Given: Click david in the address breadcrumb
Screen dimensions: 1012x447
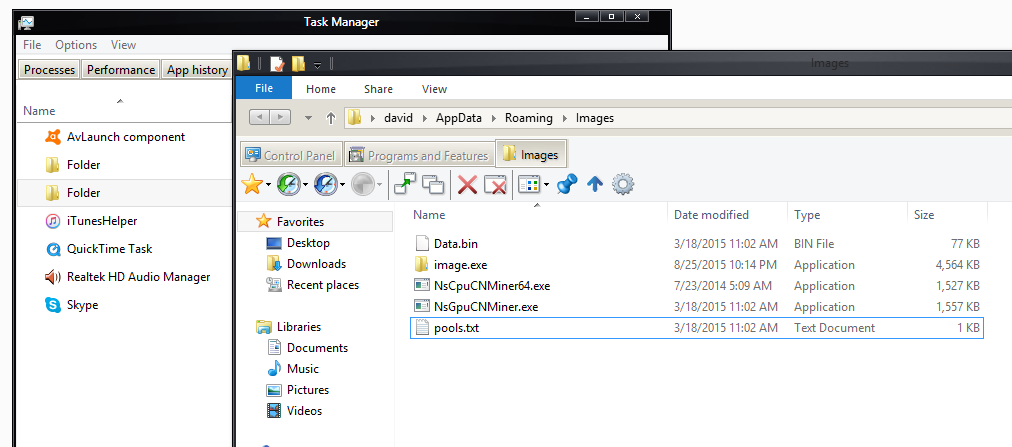Looking at the screenshot, I should point(398,118).
